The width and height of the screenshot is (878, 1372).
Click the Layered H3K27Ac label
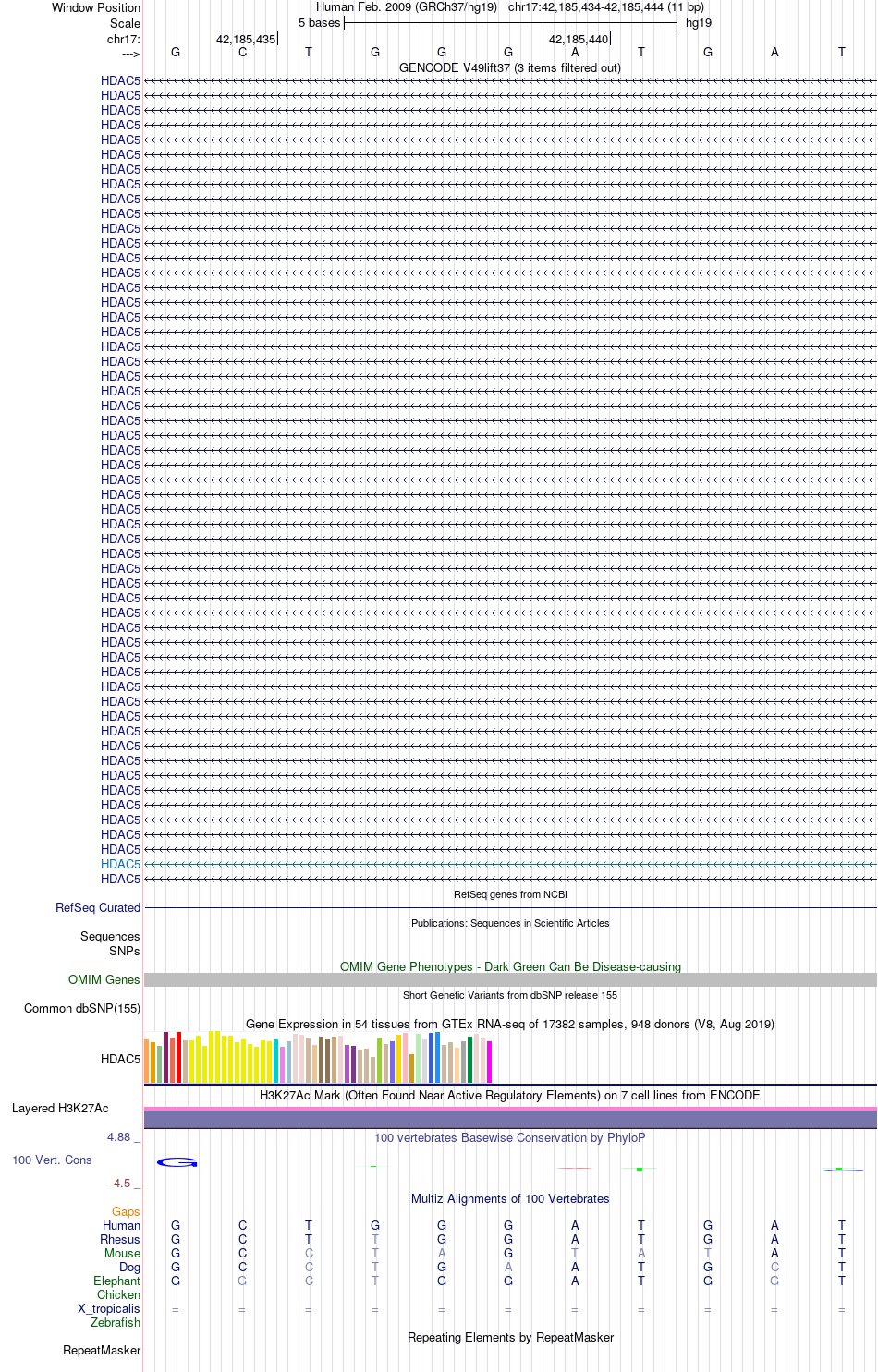60,1108
